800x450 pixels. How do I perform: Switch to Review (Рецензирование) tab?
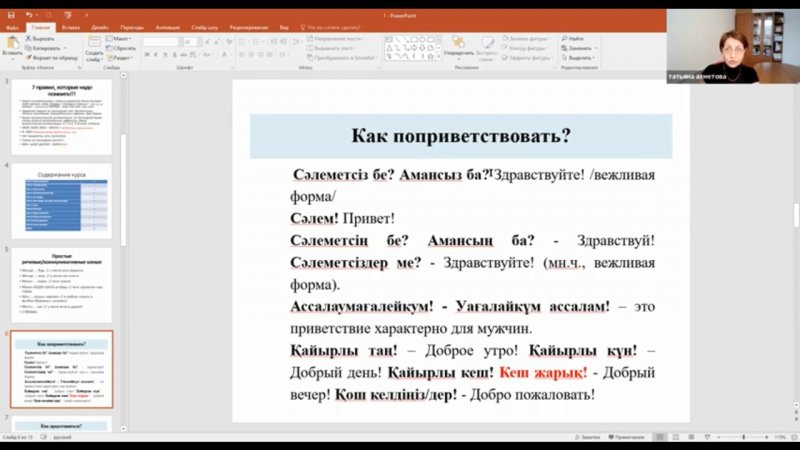coord(248,28)
